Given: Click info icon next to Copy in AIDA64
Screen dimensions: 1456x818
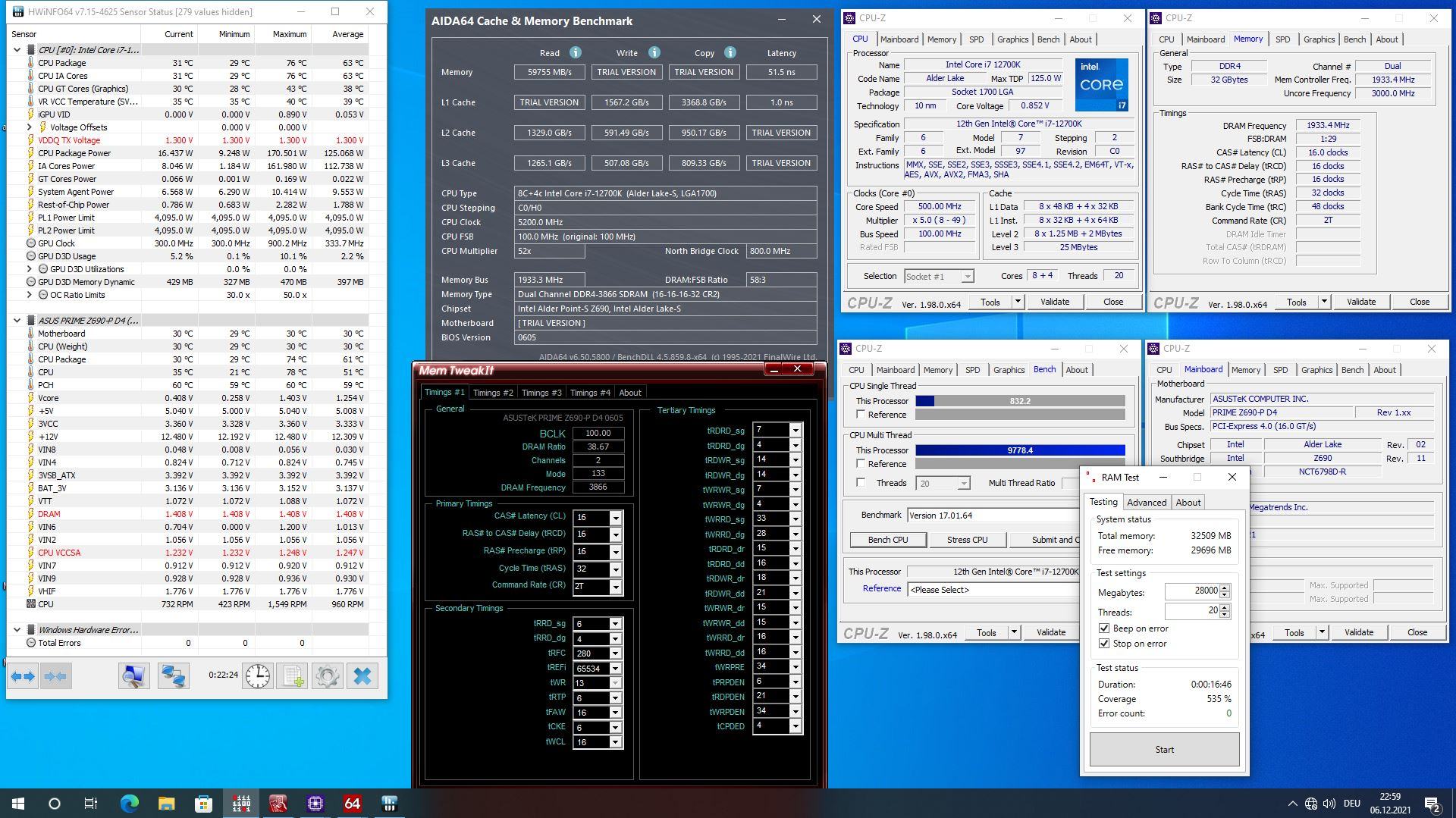Looking at the screenshot, I should pyautogui.click(x=730, y=52).
